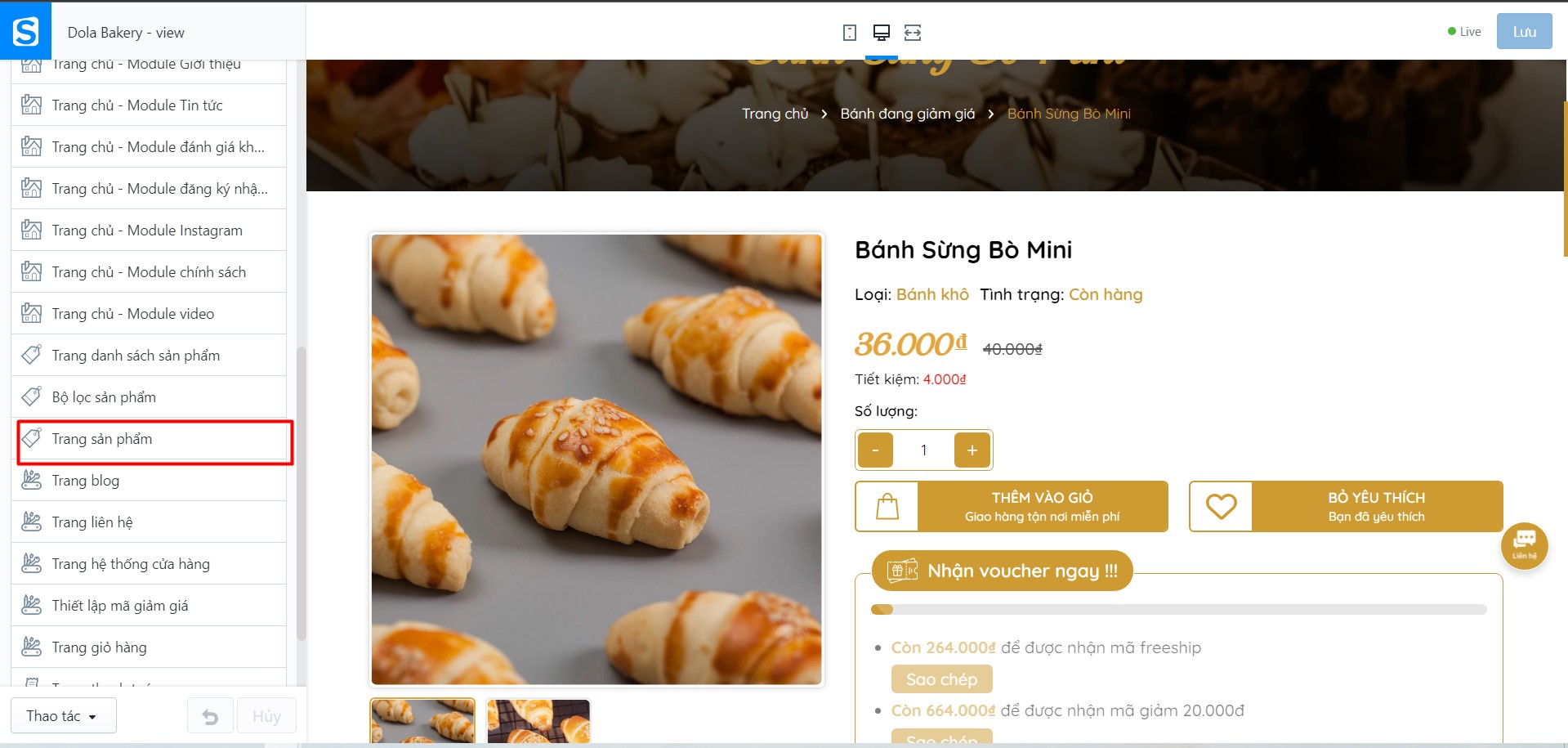Select the second product thumbnail

(538, 721)
